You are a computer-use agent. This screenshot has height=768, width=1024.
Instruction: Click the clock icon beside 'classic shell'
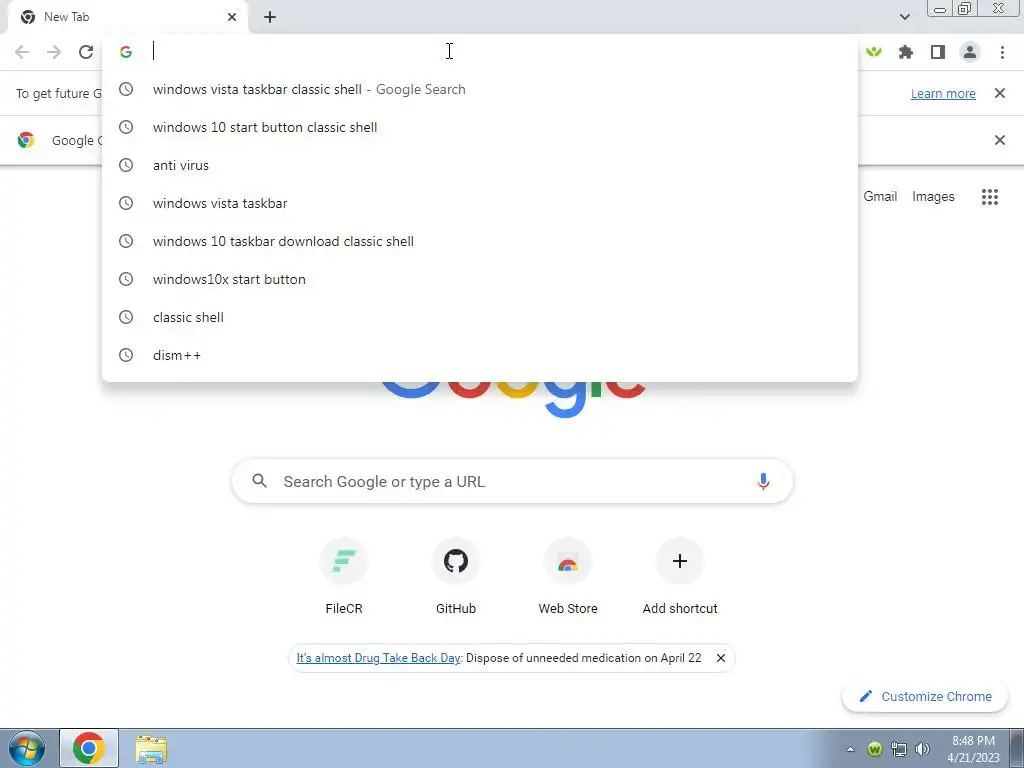tap(126, 317)
